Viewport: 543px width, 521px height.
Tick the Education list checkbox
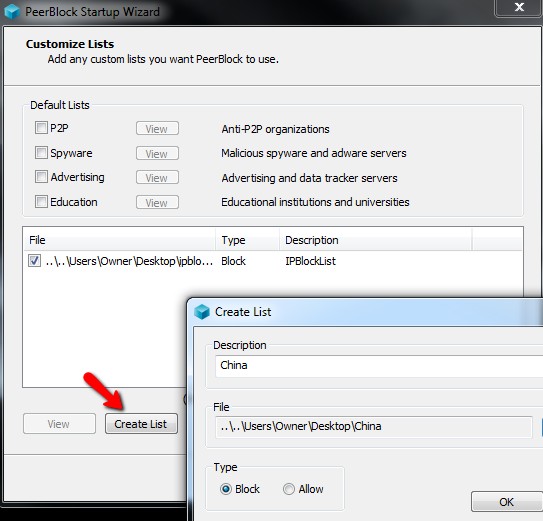41,202
